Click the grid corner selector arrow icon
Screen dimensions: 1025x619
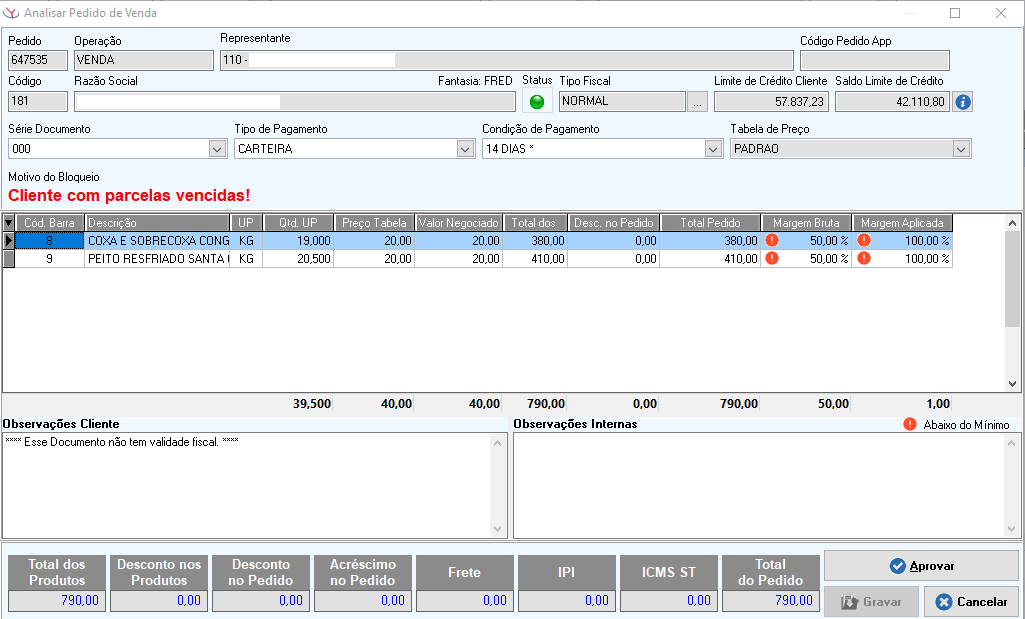(8, 223)
